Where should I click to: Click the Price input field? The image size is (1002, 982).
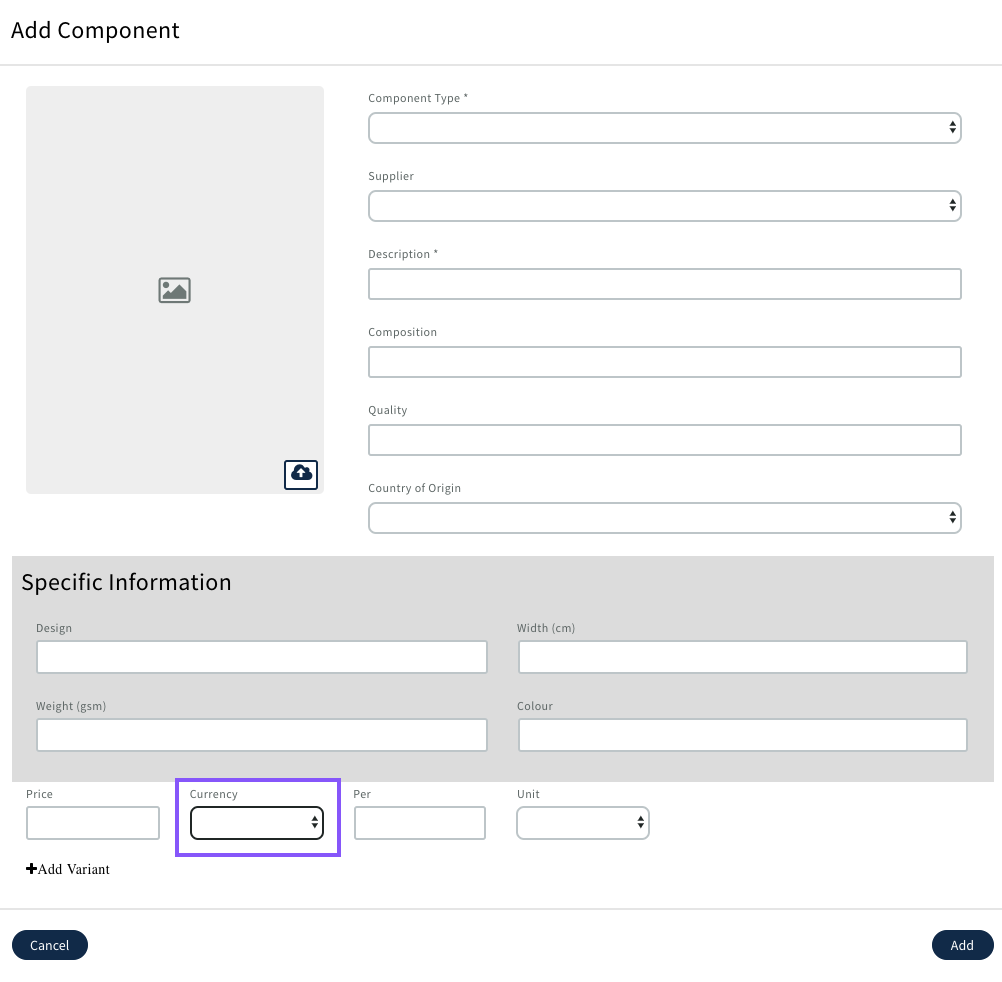93,823
